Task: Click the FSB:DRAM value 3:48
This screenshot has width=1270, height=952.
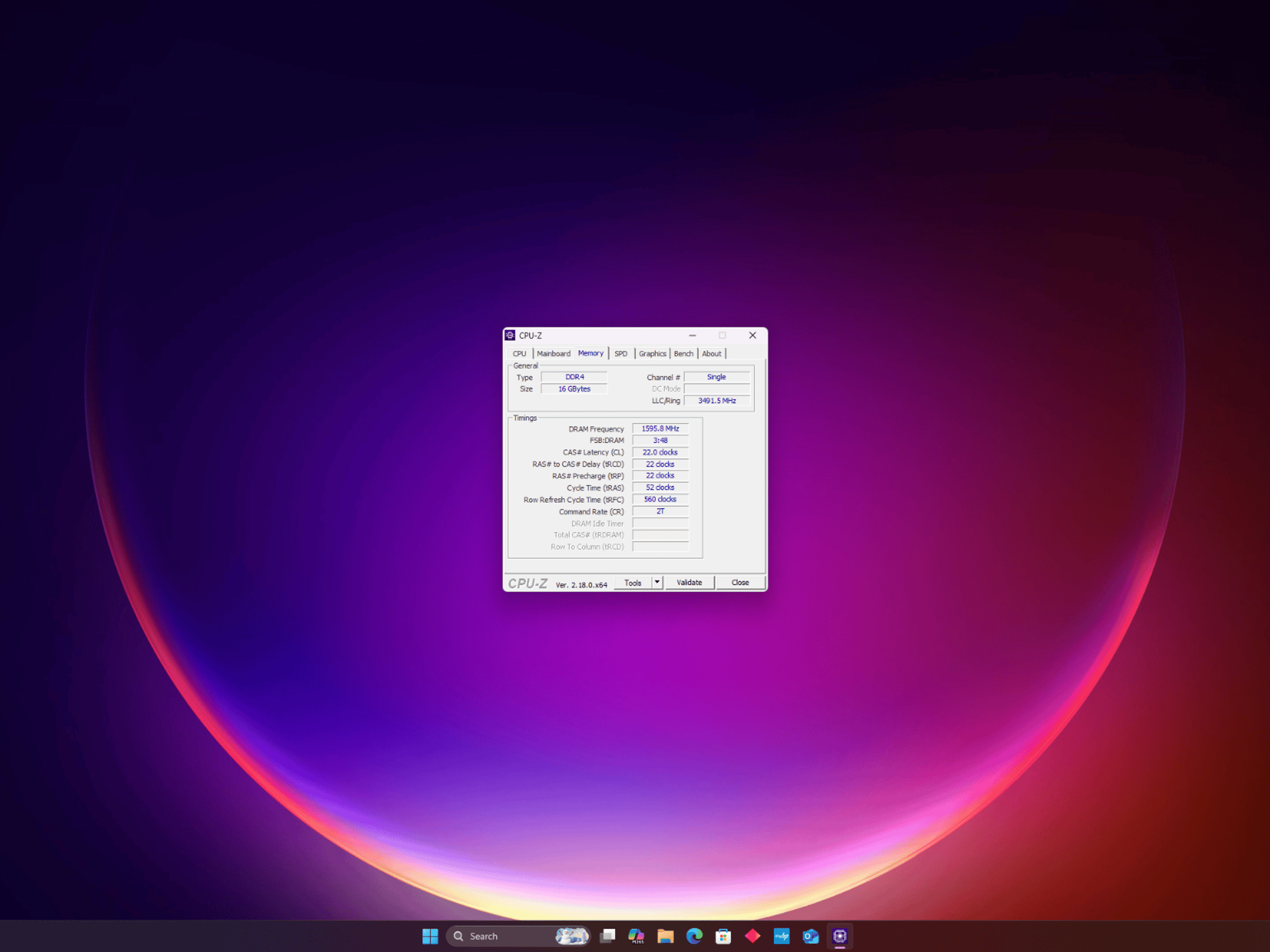Action: click(x=660, y=440)
